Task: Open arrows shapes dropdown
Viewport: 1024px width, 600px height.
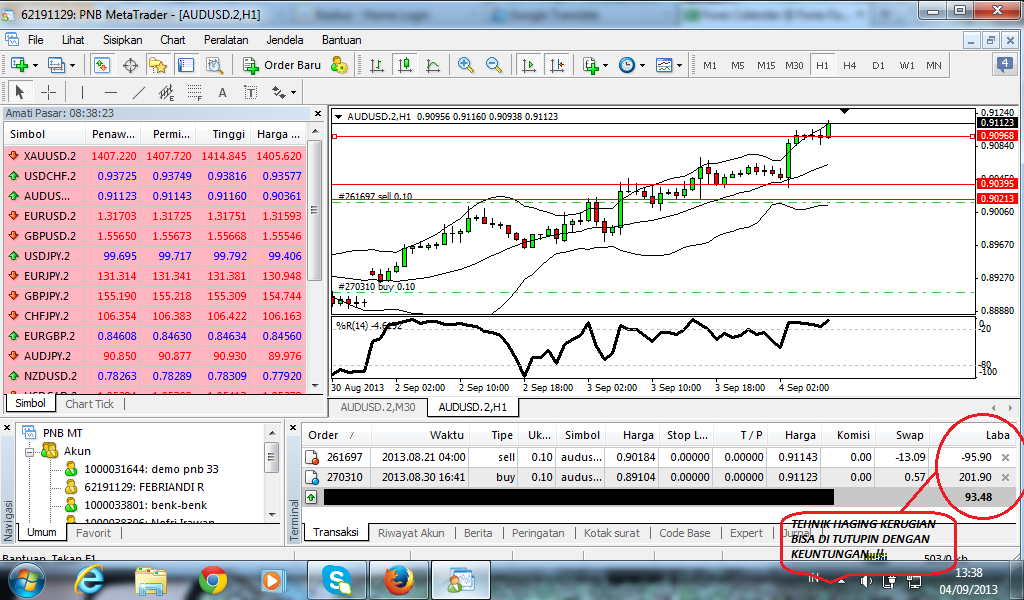Action: click(283, 92)
